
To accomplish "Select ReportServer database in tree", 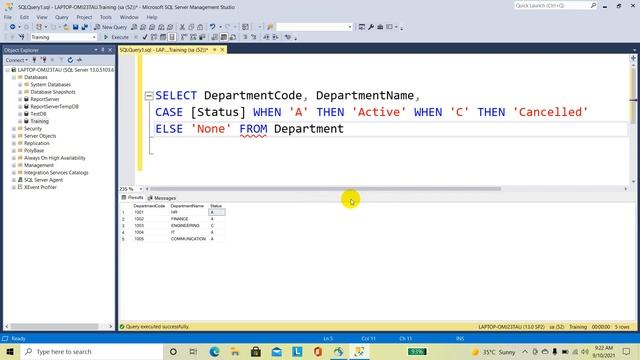I will pyautogui.click(x=45, y=99).
